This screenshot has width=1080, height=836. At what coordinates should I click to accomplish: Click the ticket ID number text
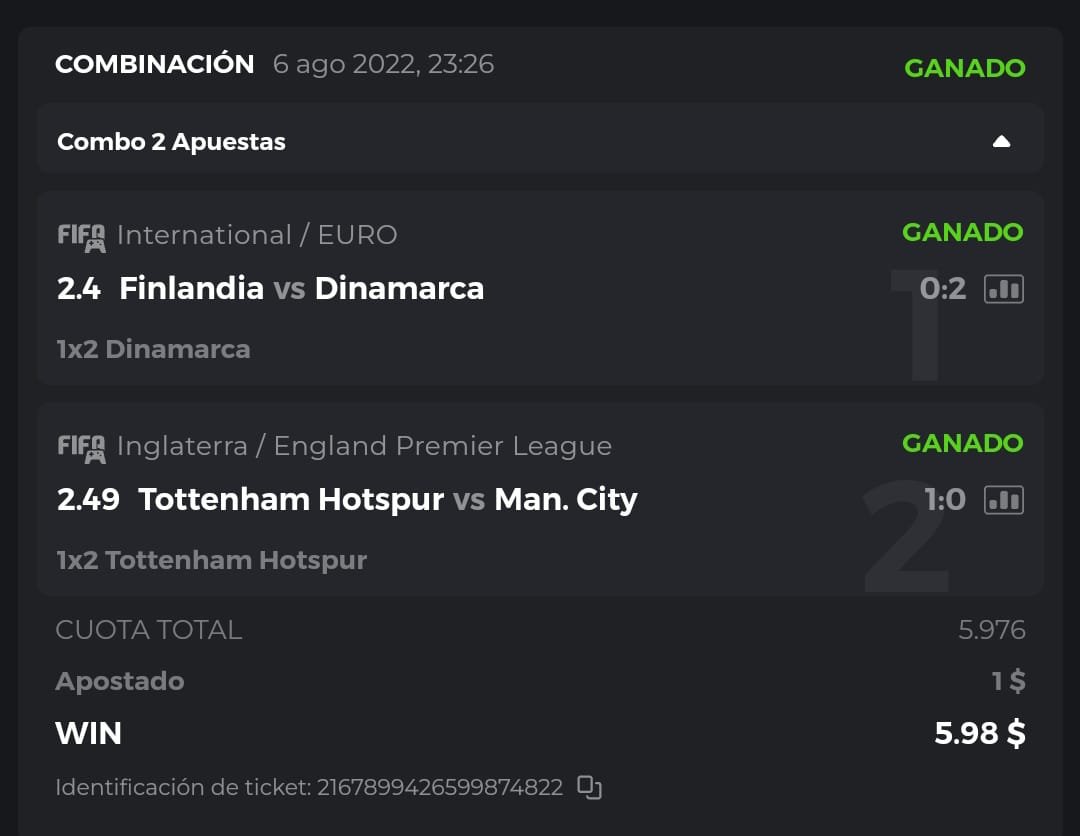click(440, 787)
